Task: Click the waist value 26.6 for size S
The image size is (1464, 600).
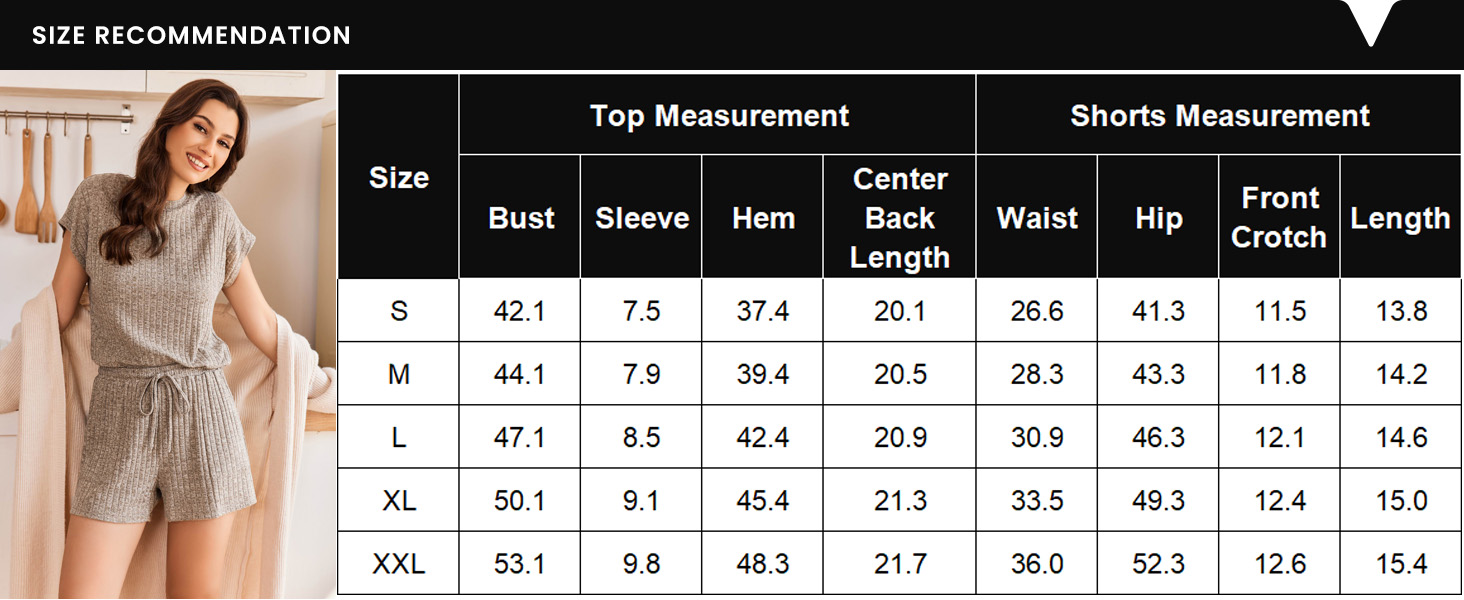Action: tap(1037, 311)
